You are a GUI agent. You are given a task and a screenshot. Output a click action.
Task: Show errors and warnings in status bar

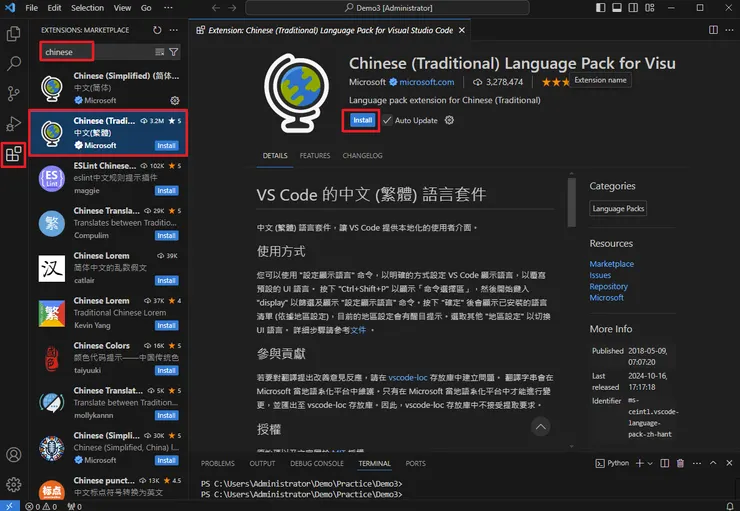click(41, 506)
